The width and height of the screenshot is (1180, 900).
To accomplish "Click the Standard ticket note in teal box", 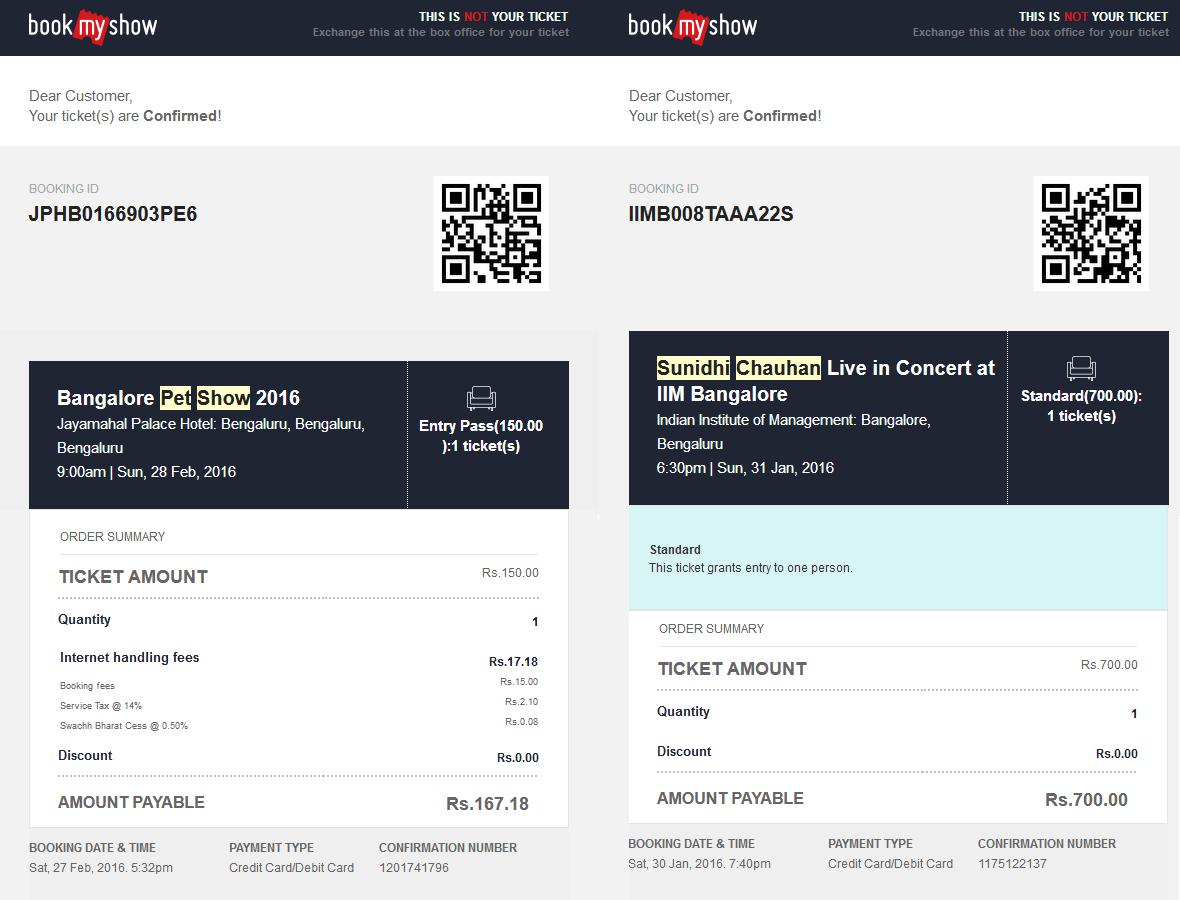I will [x=750, y=559].
